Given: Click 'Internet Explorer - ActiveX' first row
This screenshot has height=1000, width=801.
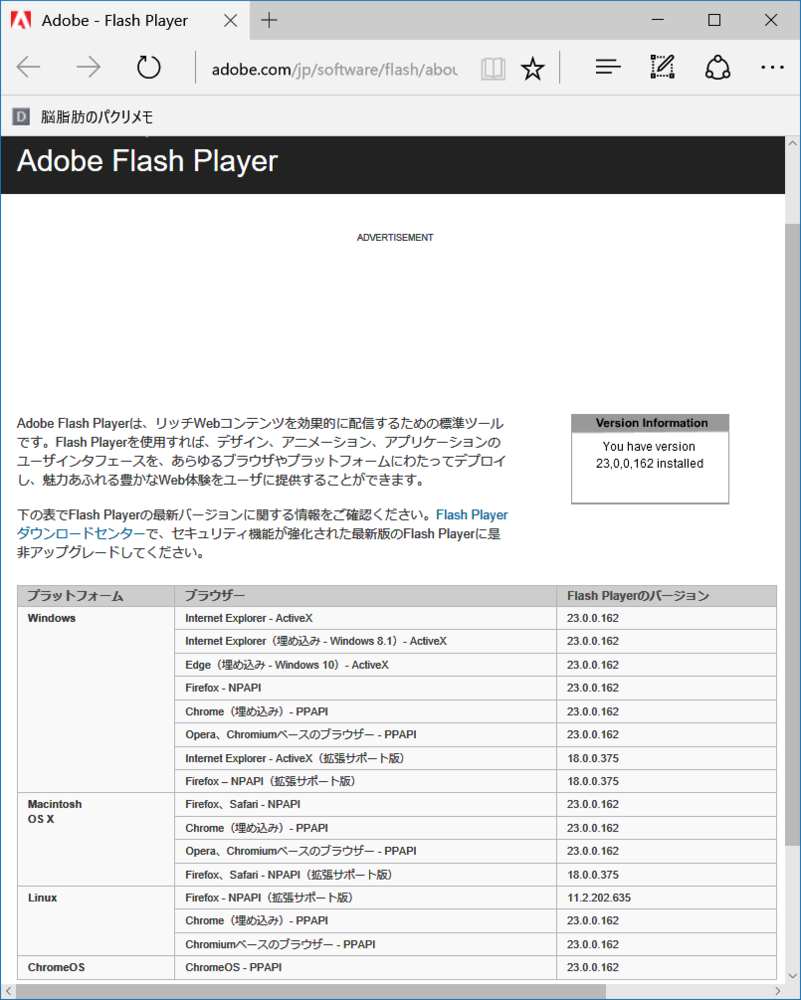Looking at the screenshot, I should pos(365,618).
